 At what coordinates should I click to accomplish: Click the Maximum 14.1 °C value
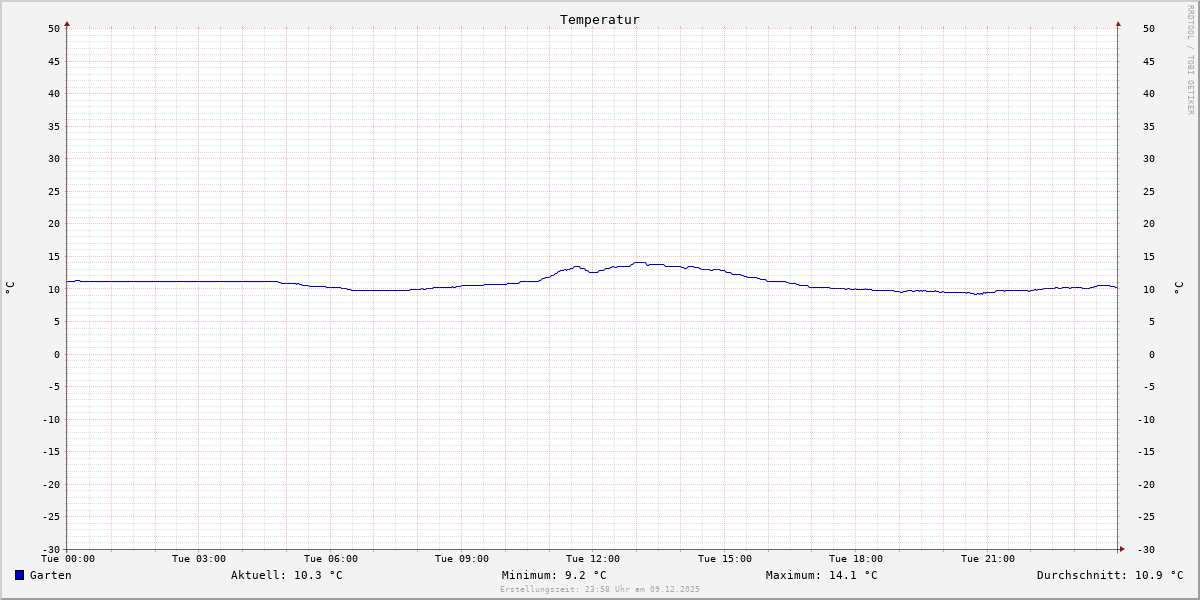[x=821, y=575]
